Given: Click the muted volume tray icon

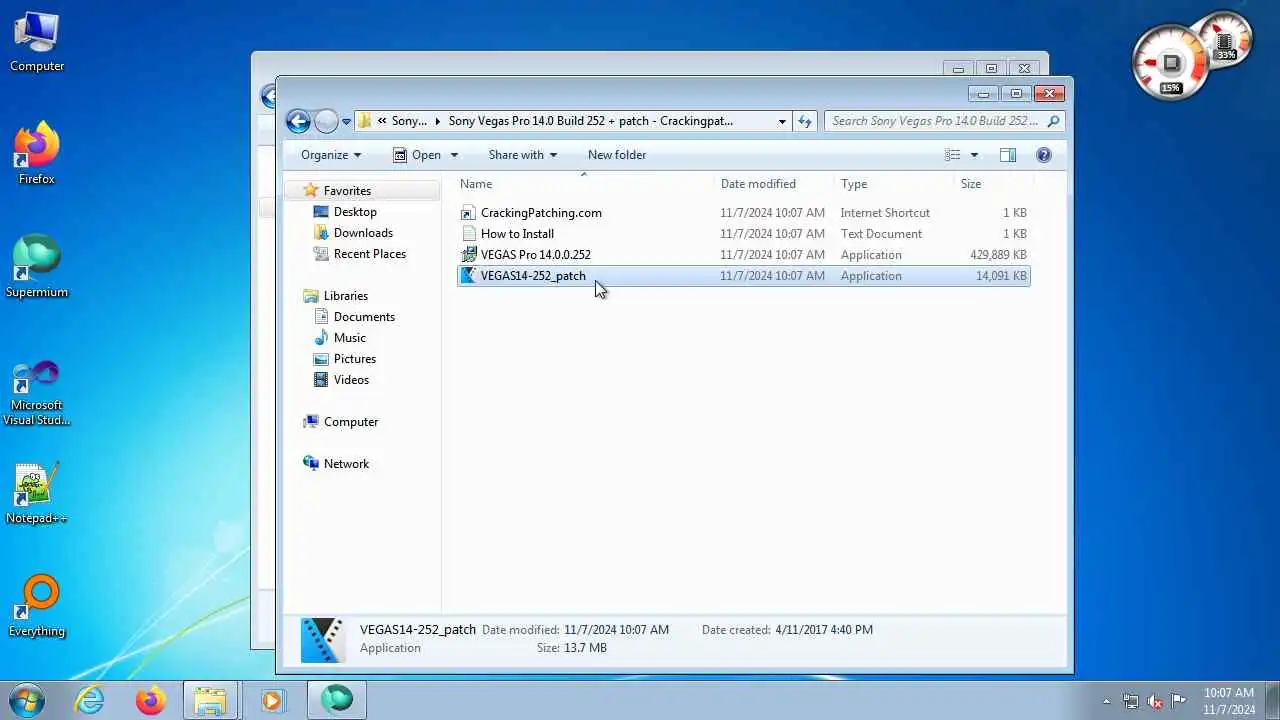Looking at the screenshot, I should click(x=1155, y=701).
